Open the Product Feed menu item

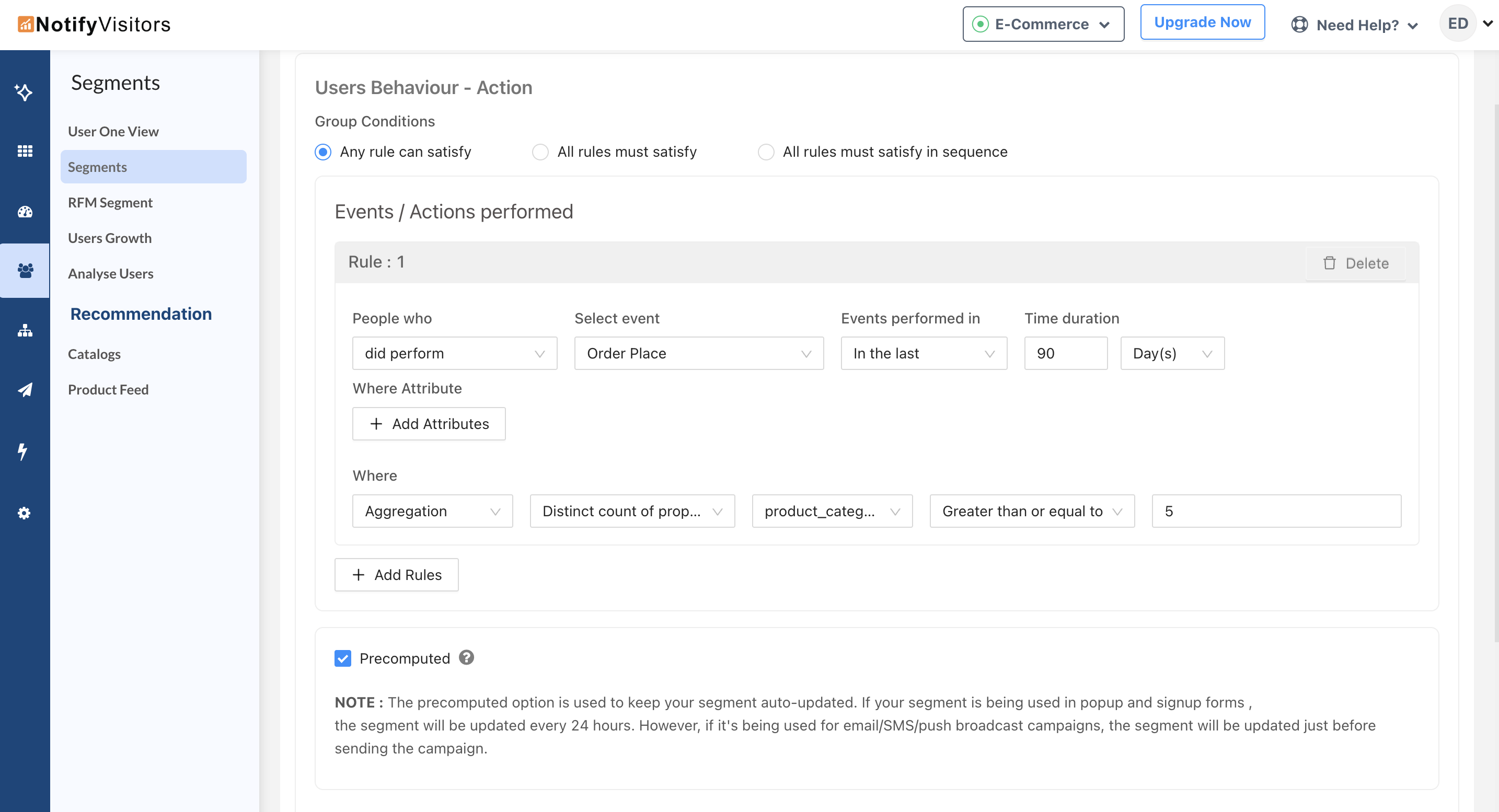tap(108, 389)
